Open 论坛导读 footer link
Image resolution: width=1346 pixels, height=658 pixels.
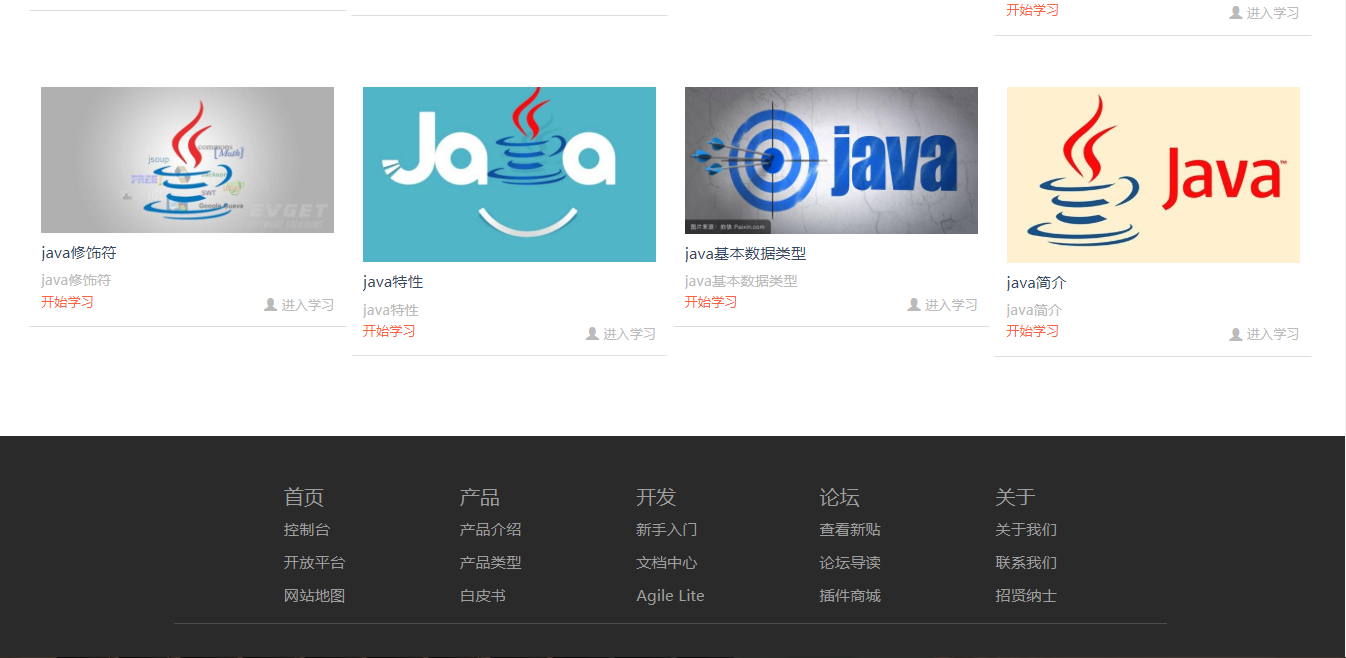(x=851, y=563)
